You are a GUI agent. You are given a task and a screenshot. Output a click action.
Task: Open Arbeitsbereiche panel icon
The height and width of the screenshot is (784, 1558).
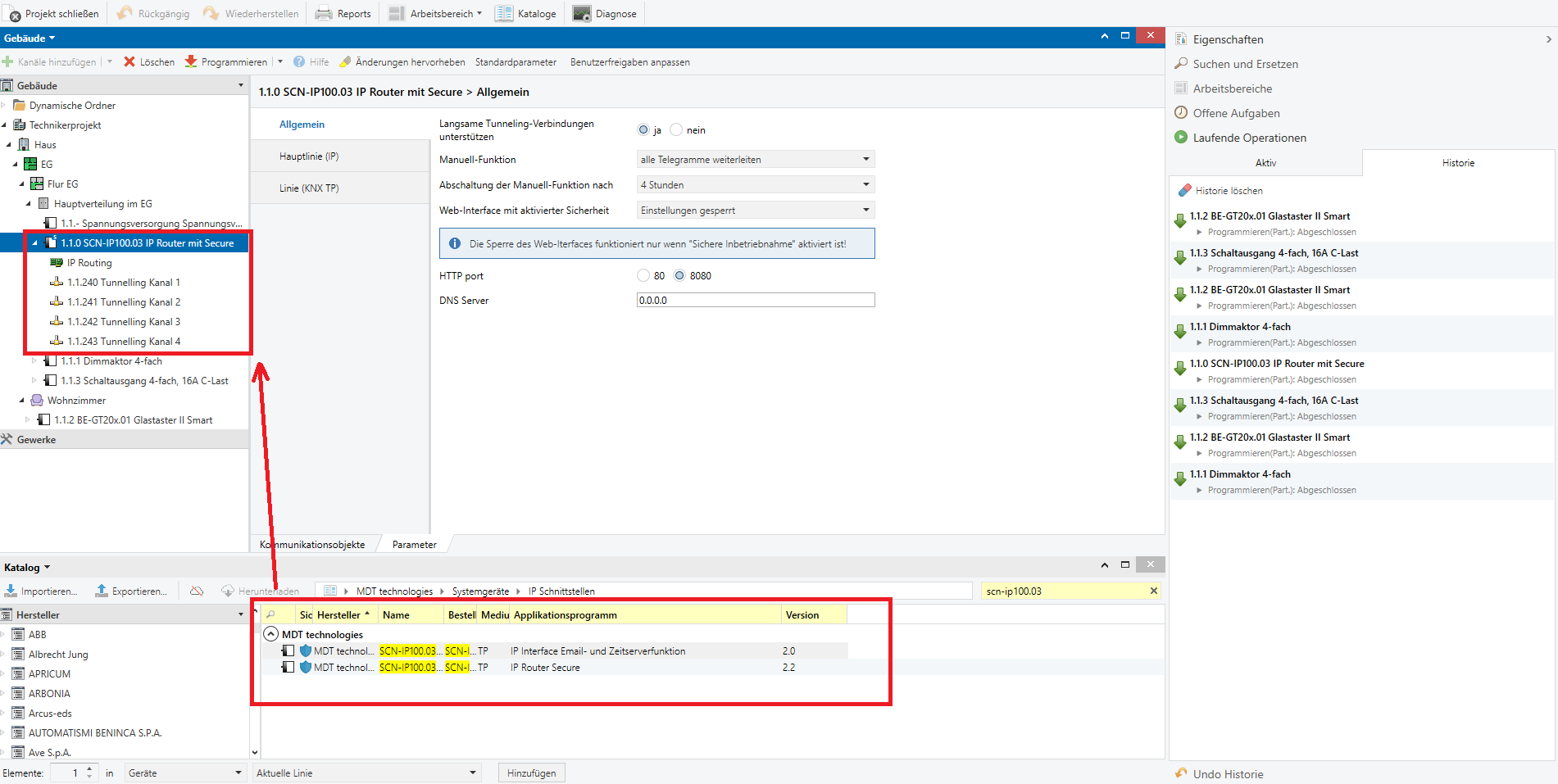[x=1181, y=88]
